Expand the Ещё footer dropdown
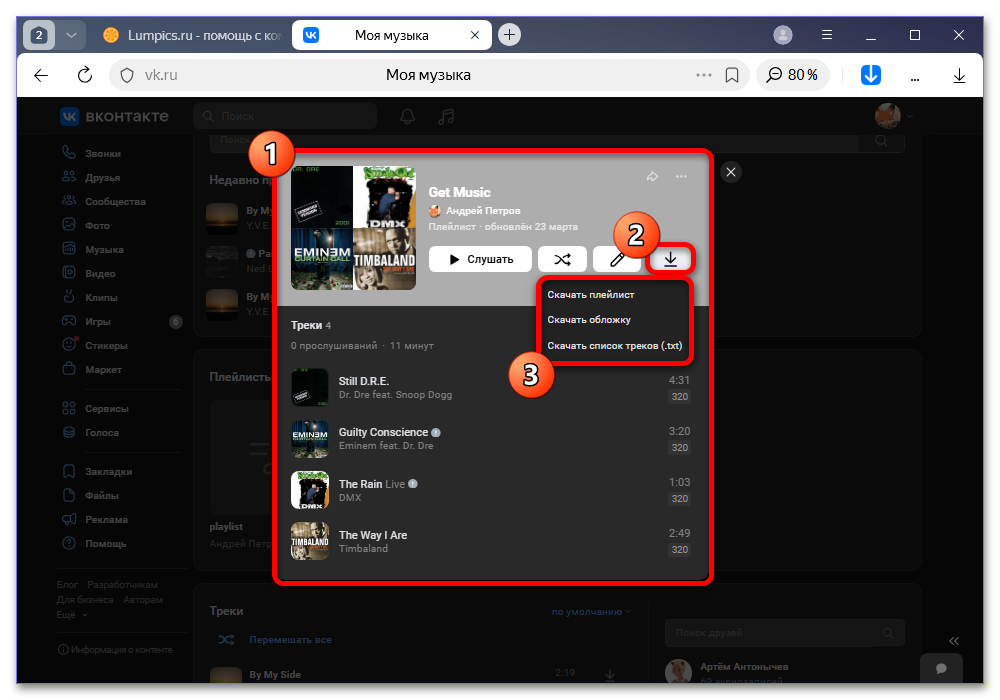Viewport: 1000px width, 700px height. (71, 615)
